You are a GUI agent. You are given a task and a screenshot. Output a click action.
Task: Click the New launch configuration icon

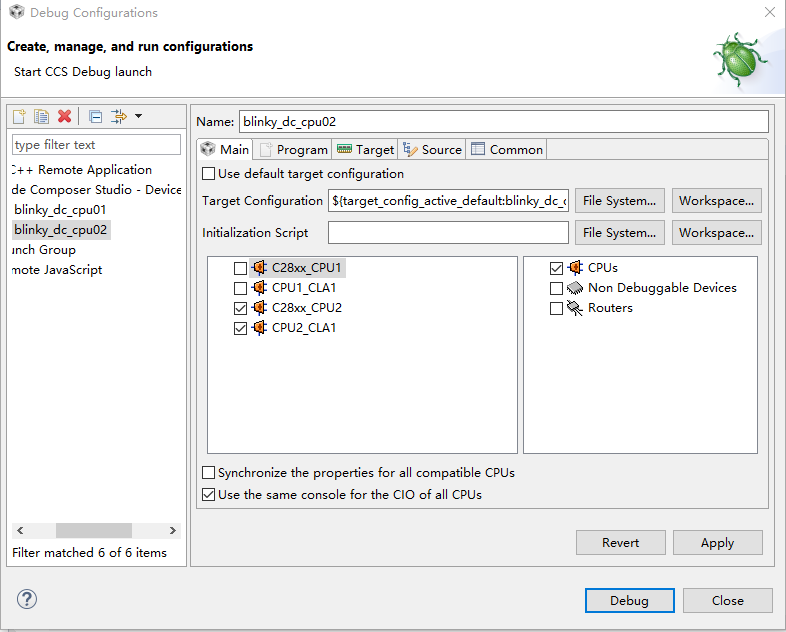[19, 116]
